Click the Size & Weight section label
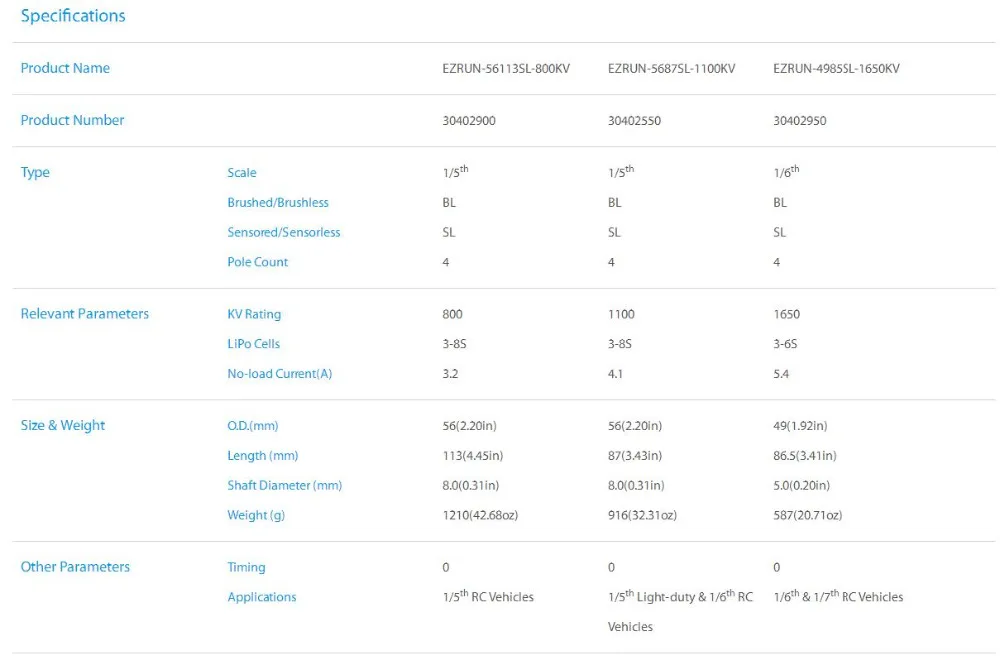Screen dimensions: 1000x660 pyautogui.click(x=62, y=425)
